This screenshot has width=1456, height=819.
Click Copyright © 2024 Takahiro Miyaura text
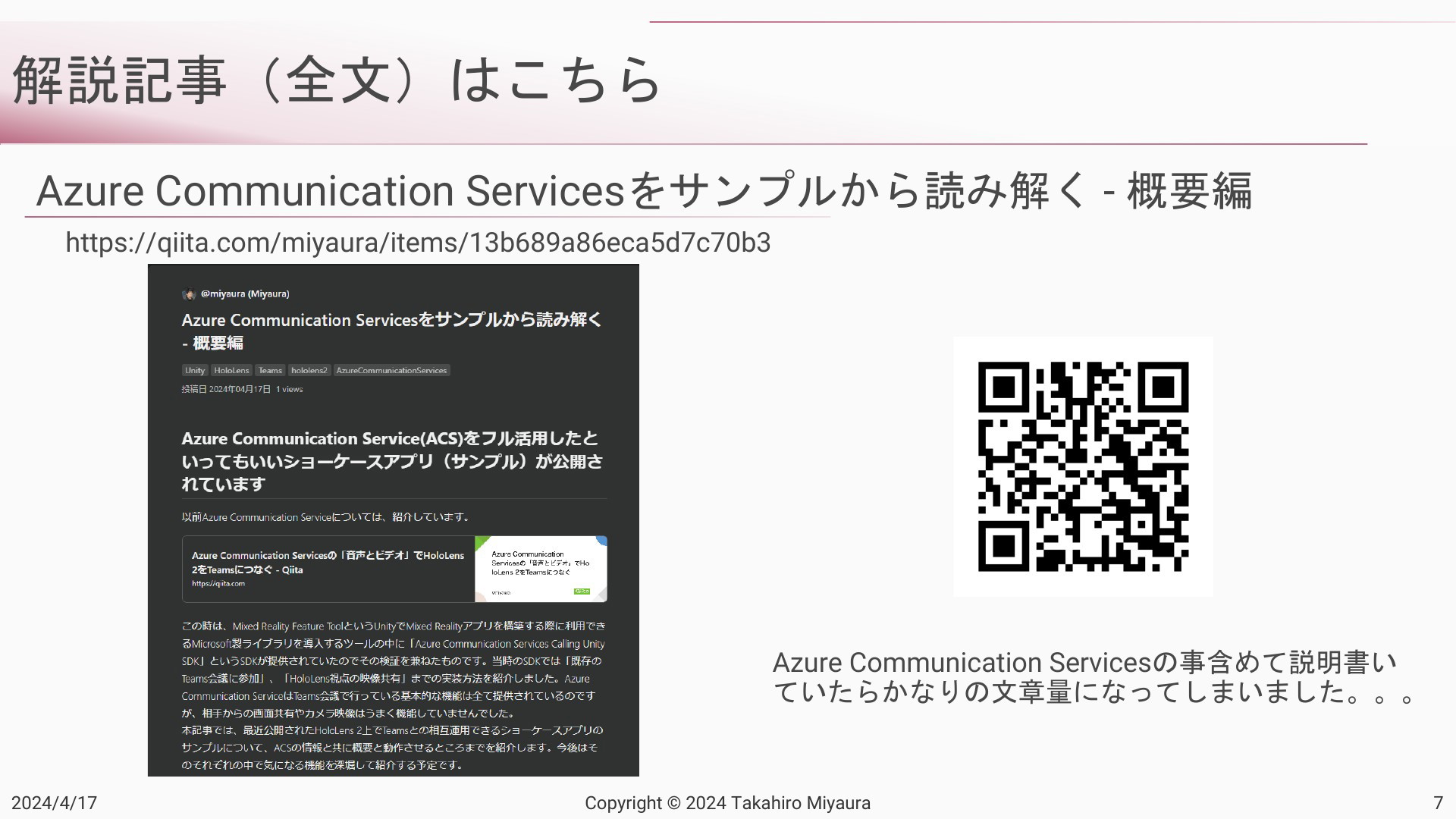click(x=727, y=802)
